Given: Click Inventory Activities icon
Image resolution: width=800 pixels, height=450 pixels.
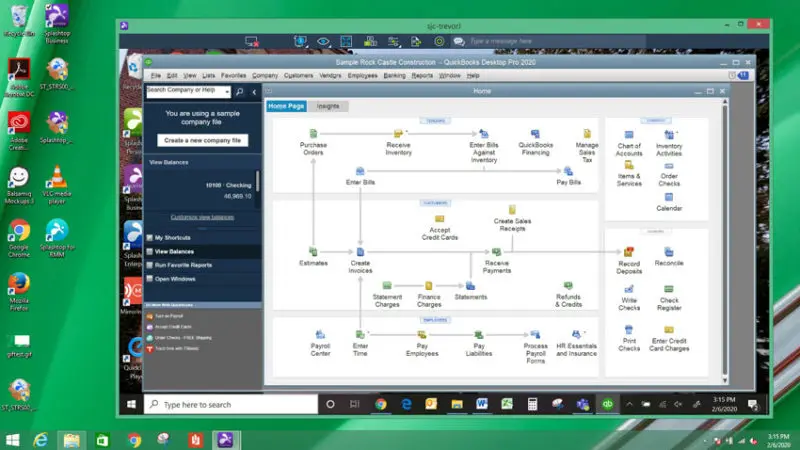Looking at the screenshot, I should 669,135.
